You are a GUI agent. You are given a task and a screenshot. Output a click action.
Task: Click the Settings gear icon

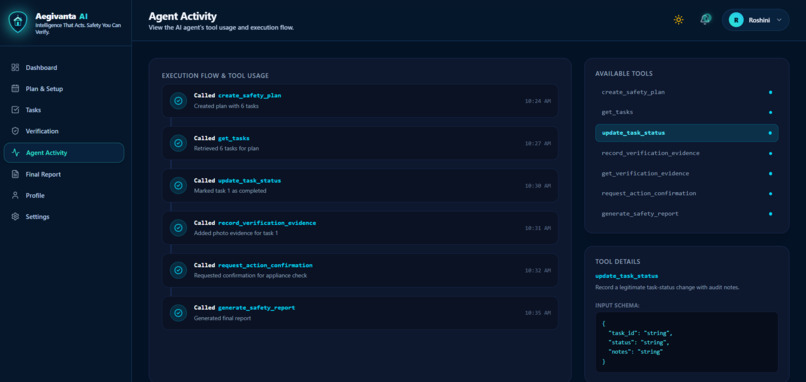tap(15, 216)
